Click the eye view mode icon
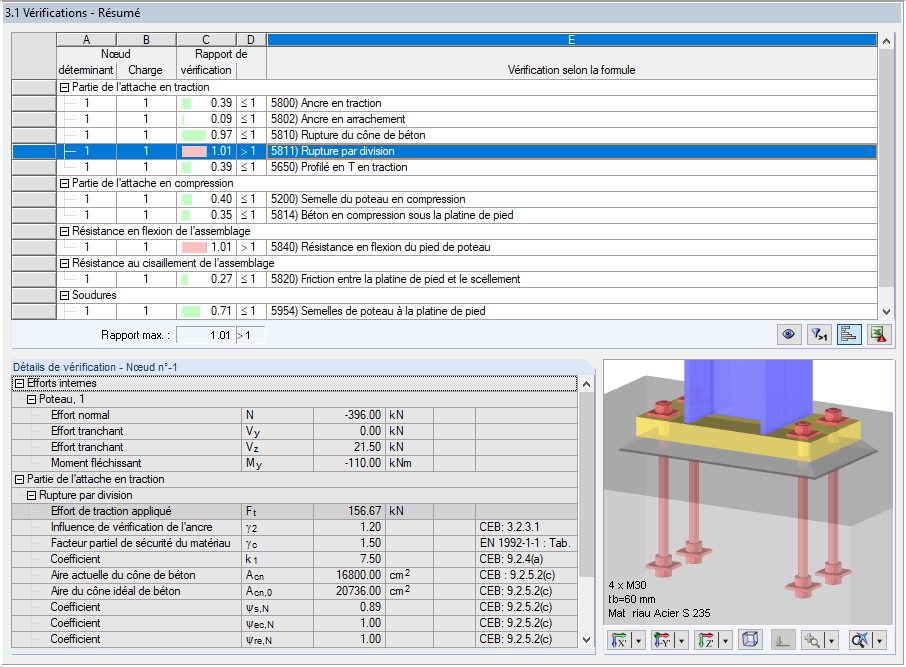The width and height of the screenshot is (906, 667). [x=789, y=335]
